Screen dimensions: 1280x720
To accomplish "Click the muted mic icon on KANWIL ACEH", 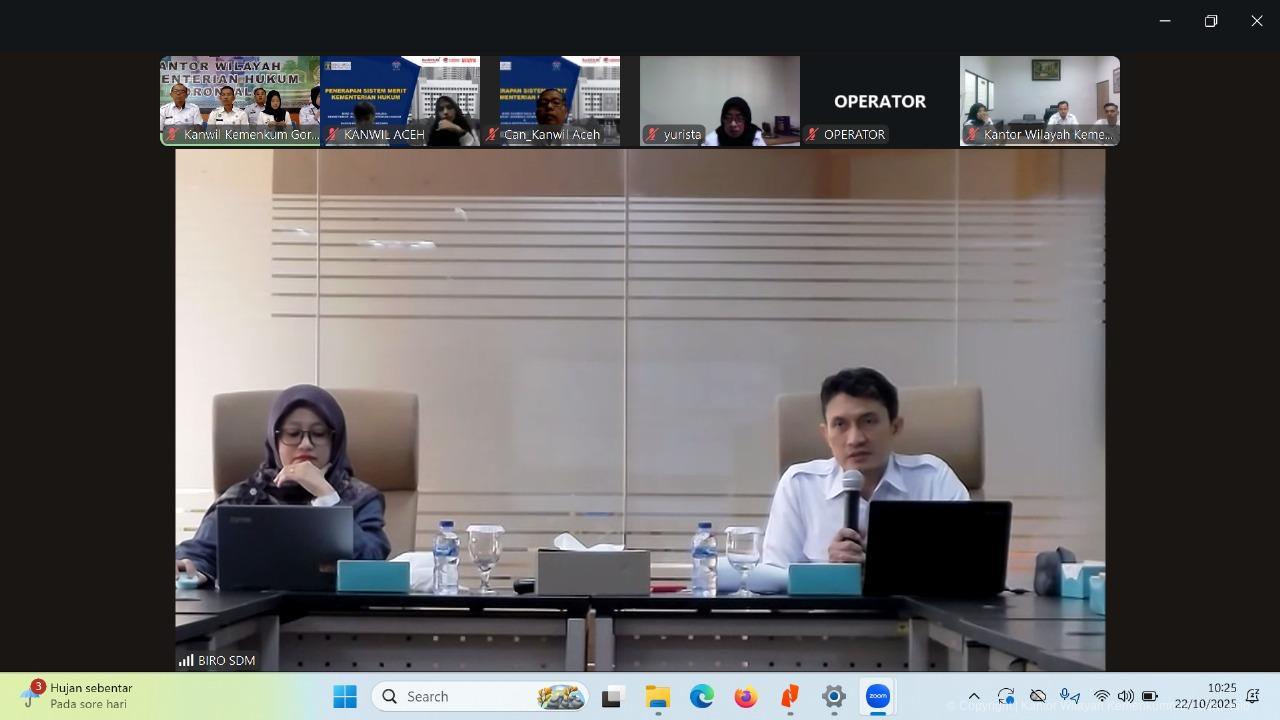I will click(x=333, y=134).
